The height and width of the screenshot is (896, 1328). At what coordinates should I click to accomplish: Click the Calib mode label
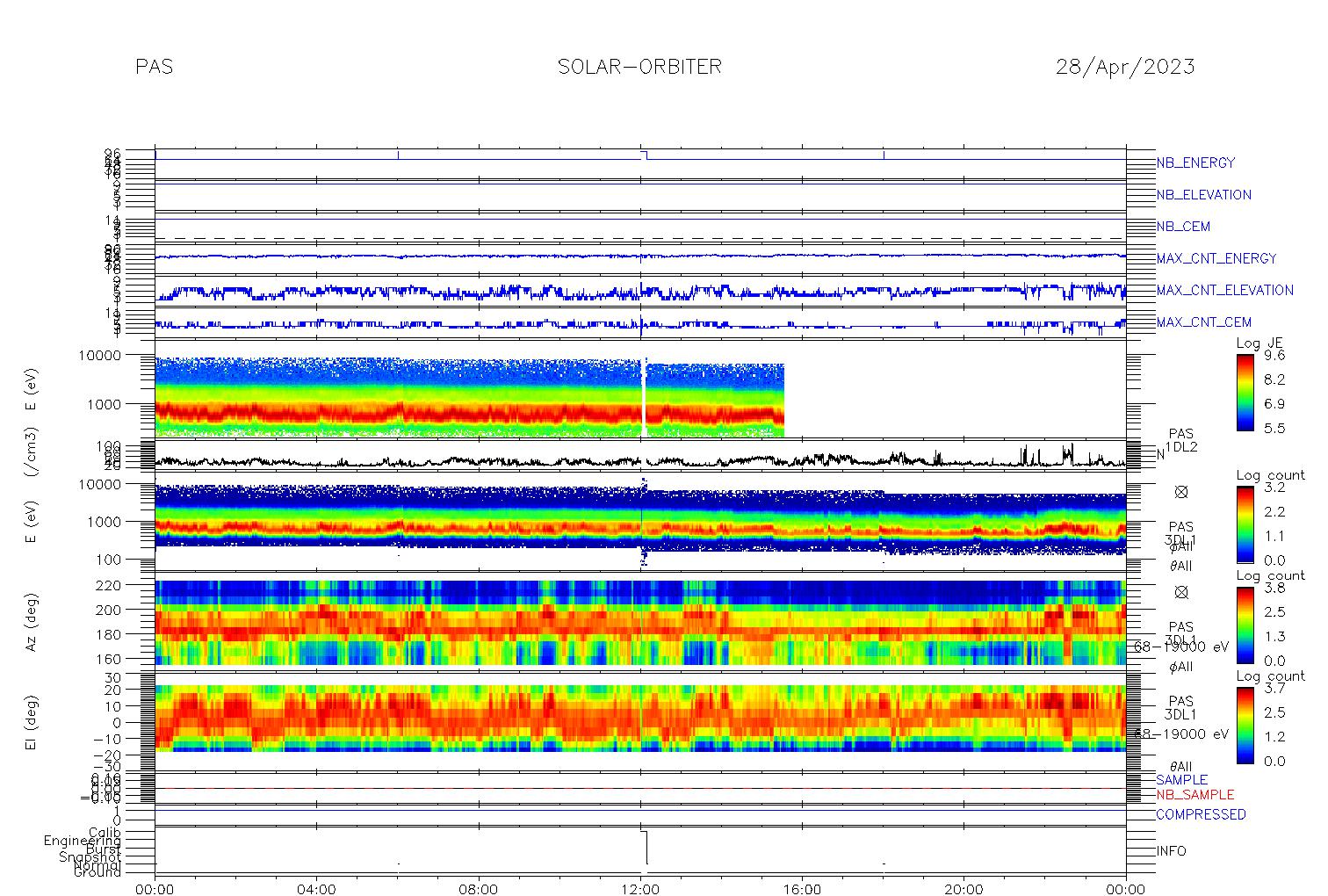pyautogui.click(x=105, y=832)
